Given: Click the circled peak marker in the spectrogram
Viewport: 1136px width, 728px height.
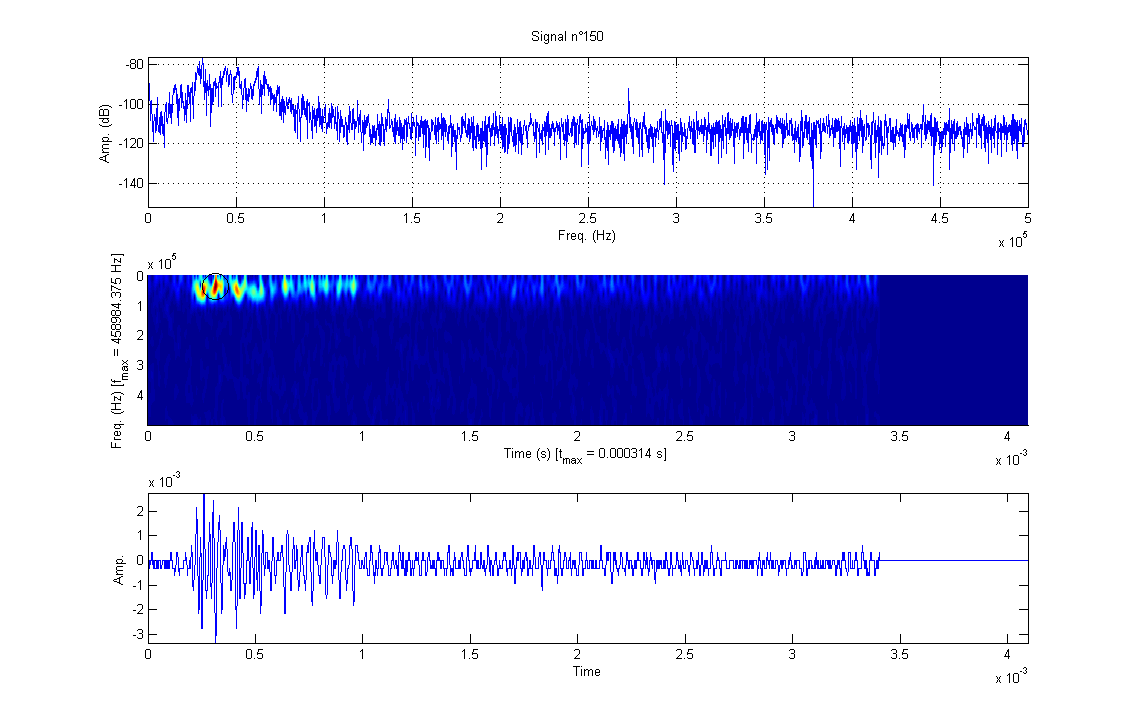Looking at the screenshot, I should point(215,286).
